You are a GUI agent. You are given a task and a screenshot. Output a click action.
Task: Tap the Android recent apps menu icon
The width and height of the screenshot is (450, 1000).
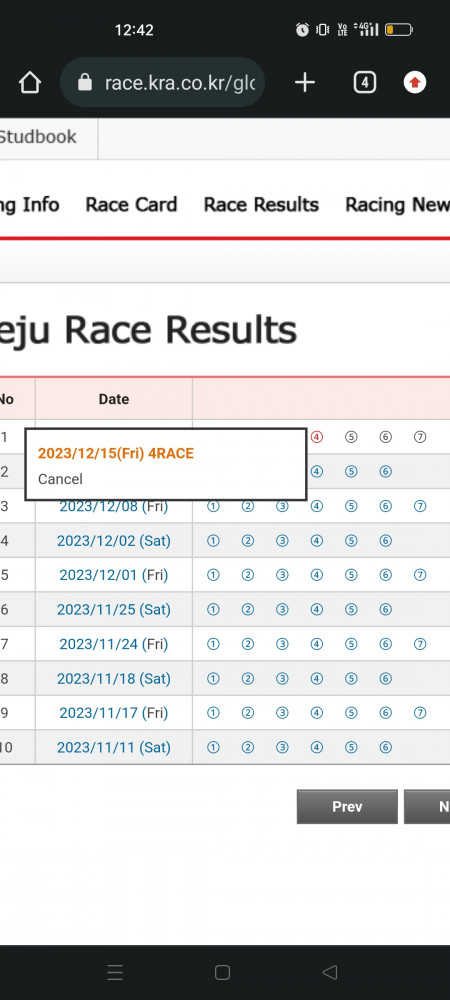115,973
